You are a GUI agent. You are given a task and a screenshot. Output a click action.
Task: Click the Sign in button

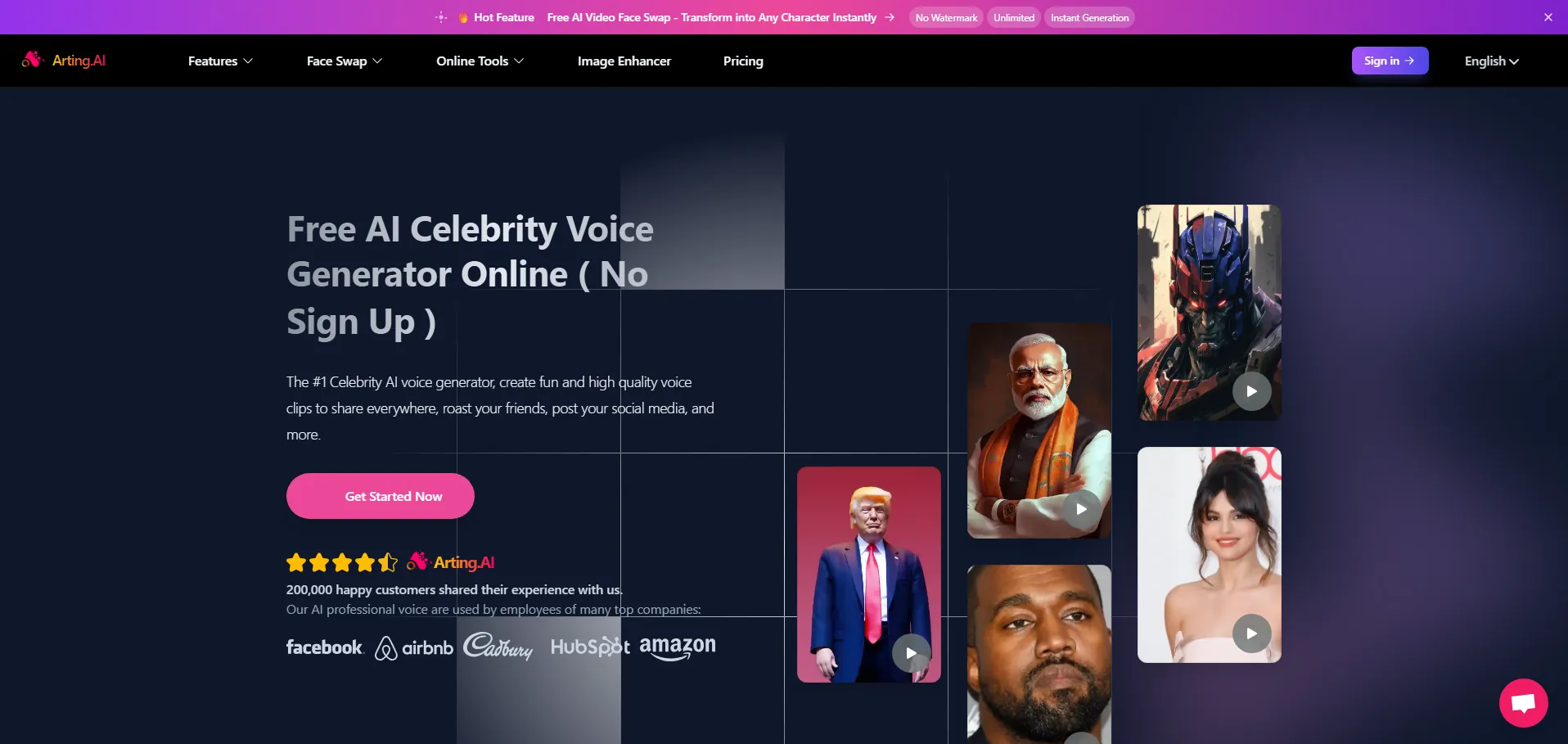click(1390, 61)
